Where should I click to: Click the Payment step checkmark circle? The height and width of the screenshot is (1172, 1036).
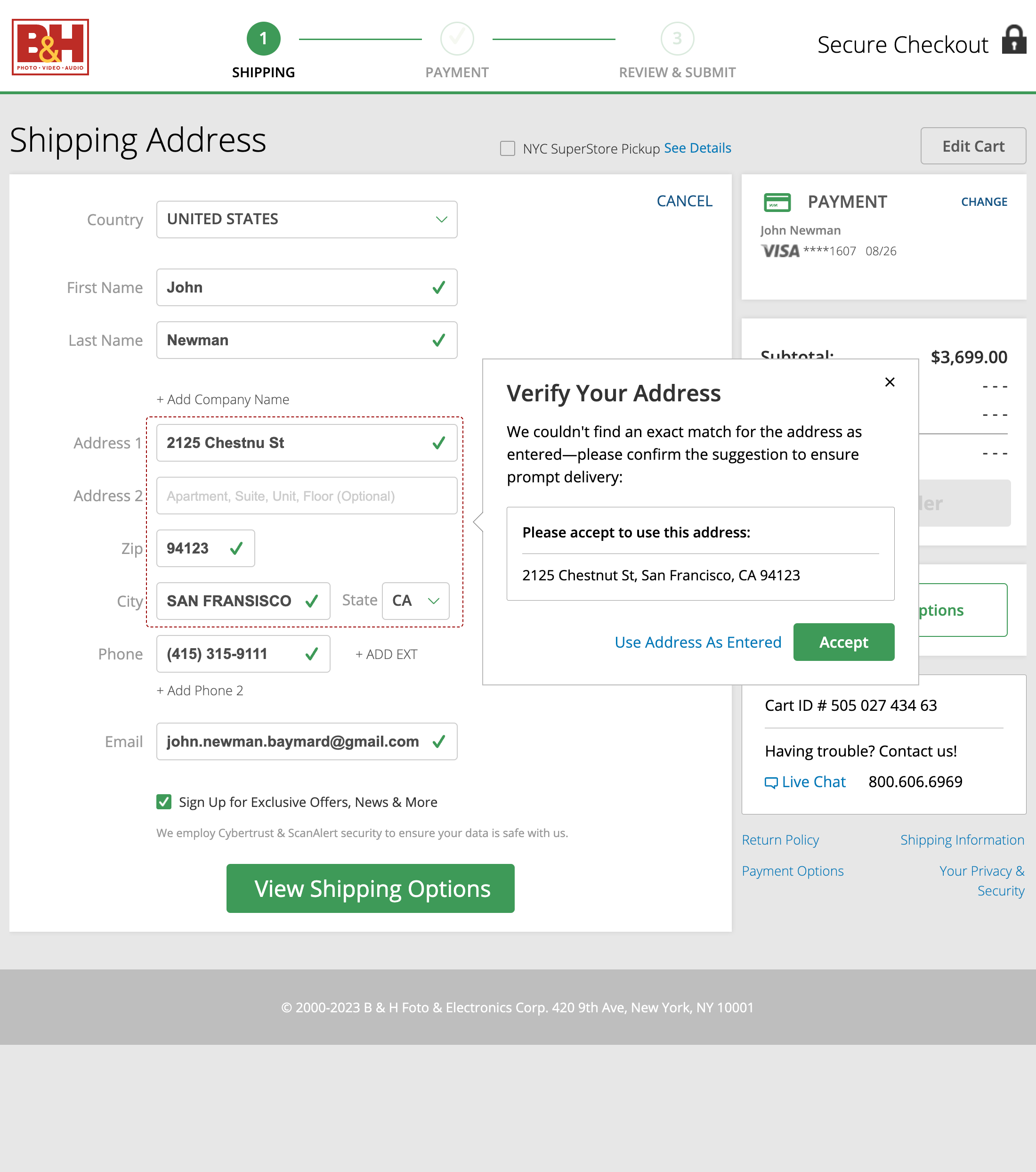click(x=457, y=39)
